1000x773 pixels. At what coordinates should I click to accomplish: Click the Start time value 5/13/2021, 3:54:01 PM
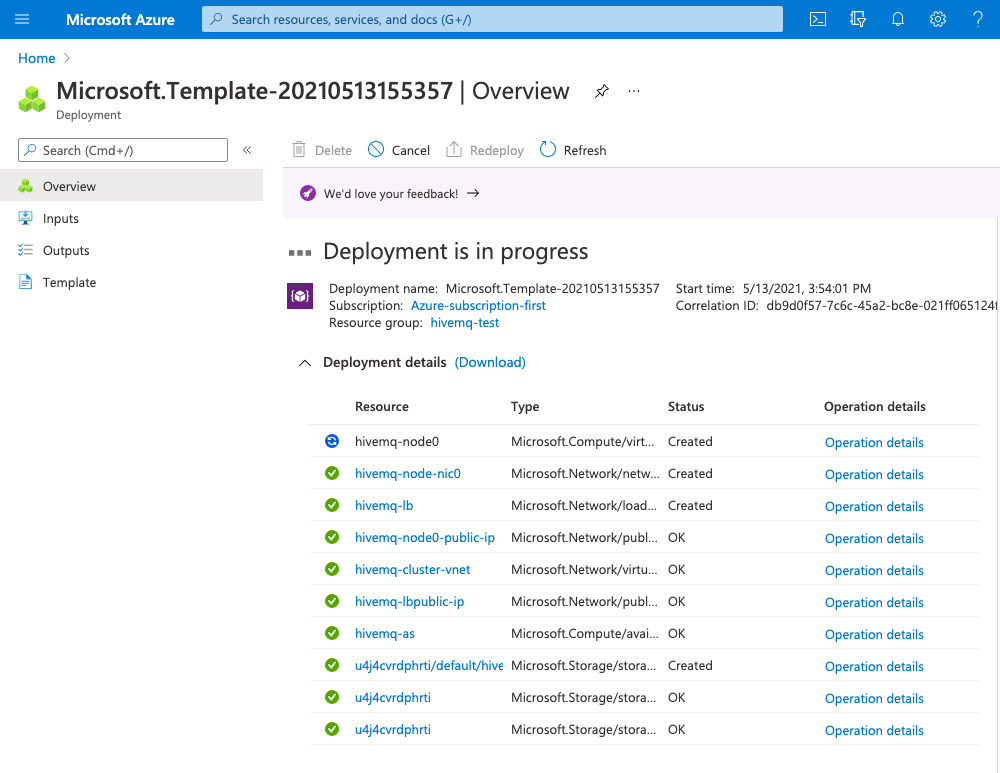(x=807, y=288)
